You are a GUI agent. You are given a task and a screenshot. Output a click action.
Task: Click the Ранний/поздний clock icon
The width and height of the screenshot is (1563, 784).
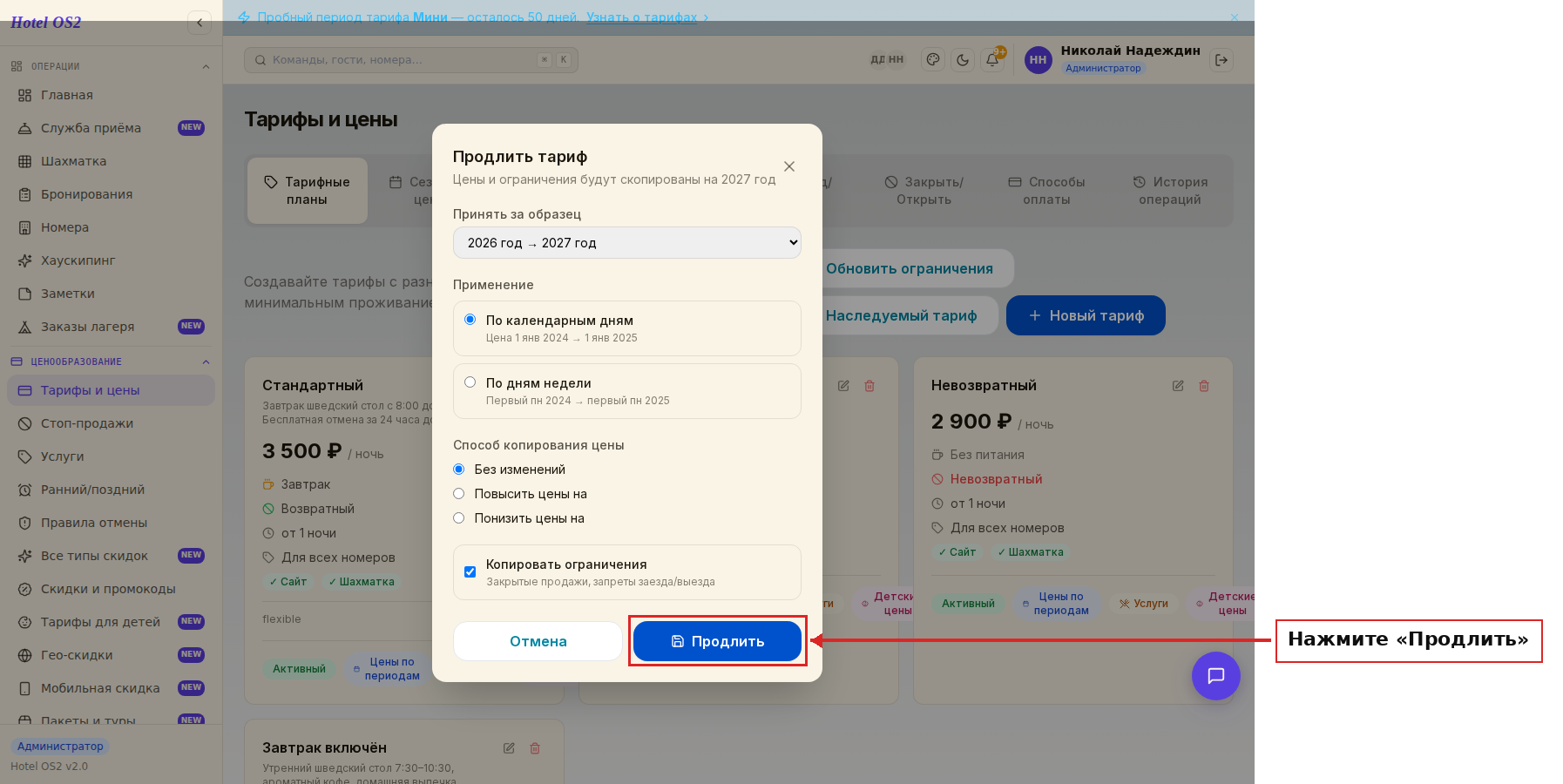24,490
